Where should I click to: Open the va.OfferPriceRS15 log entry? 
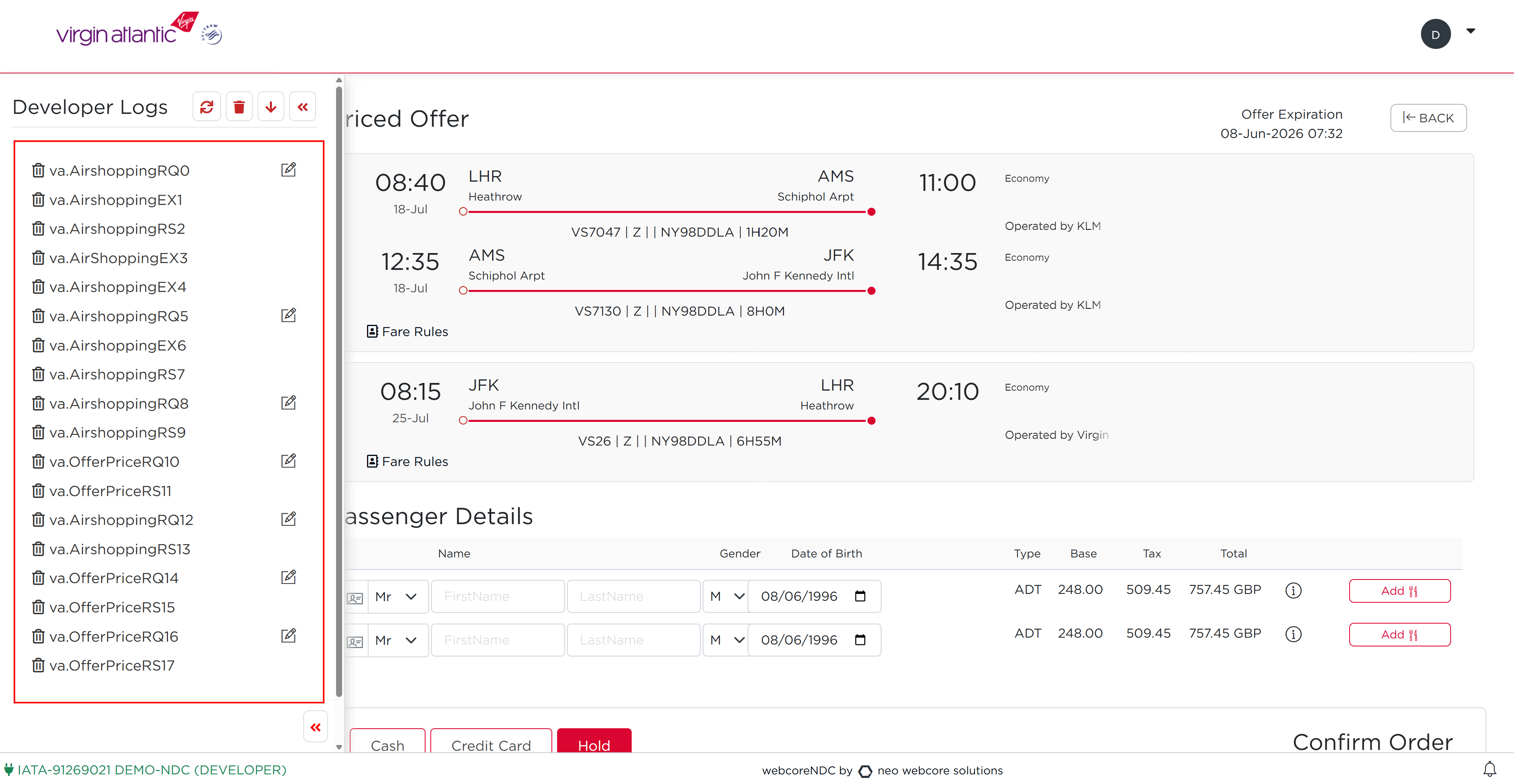(112, 607)
